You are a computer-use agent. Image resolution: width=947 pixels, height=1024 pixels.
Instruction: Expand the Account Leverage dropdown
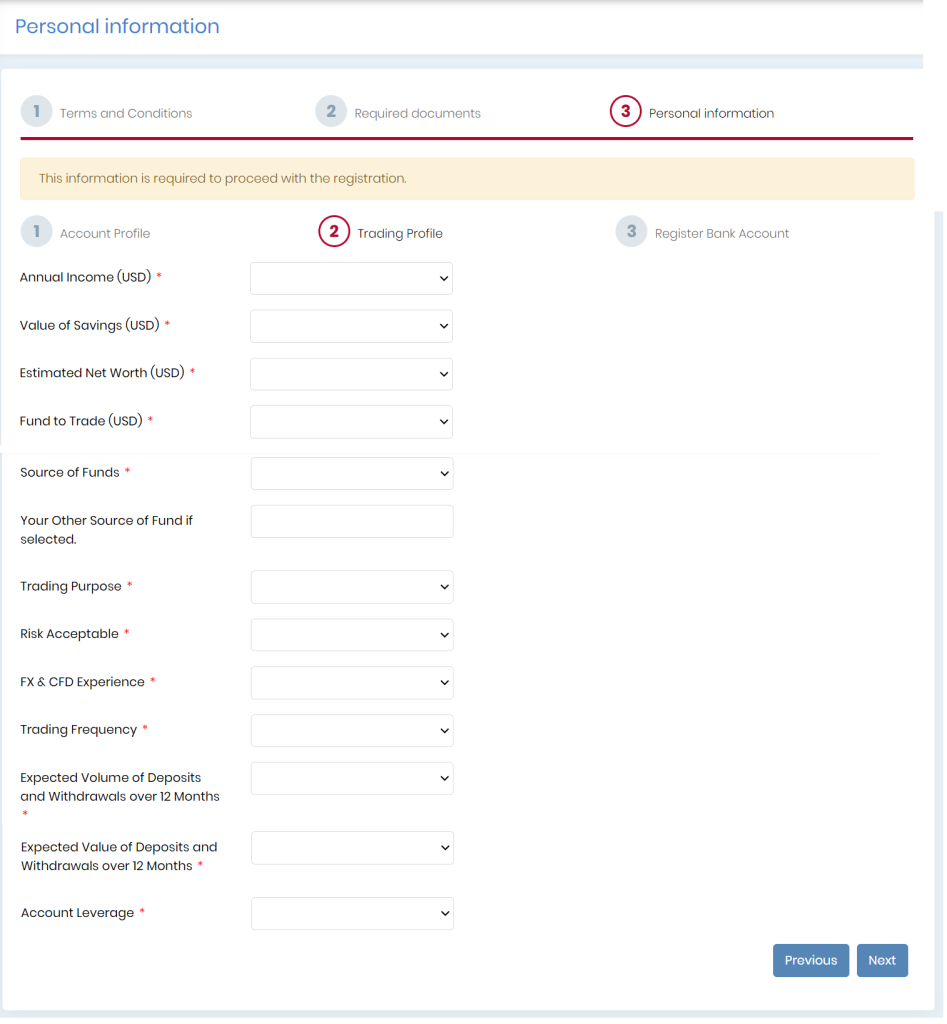(x=352, y=913)
